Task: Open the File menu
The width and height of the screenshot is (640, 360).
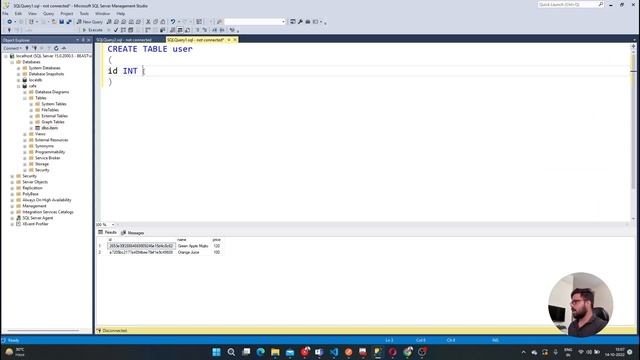Action: click(5, 13)
